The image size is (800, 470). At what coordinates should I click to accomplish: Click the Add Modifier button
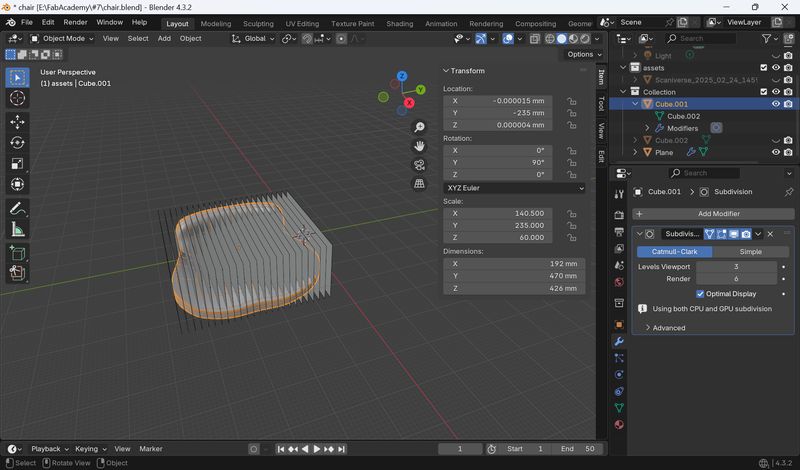(713, 214)
